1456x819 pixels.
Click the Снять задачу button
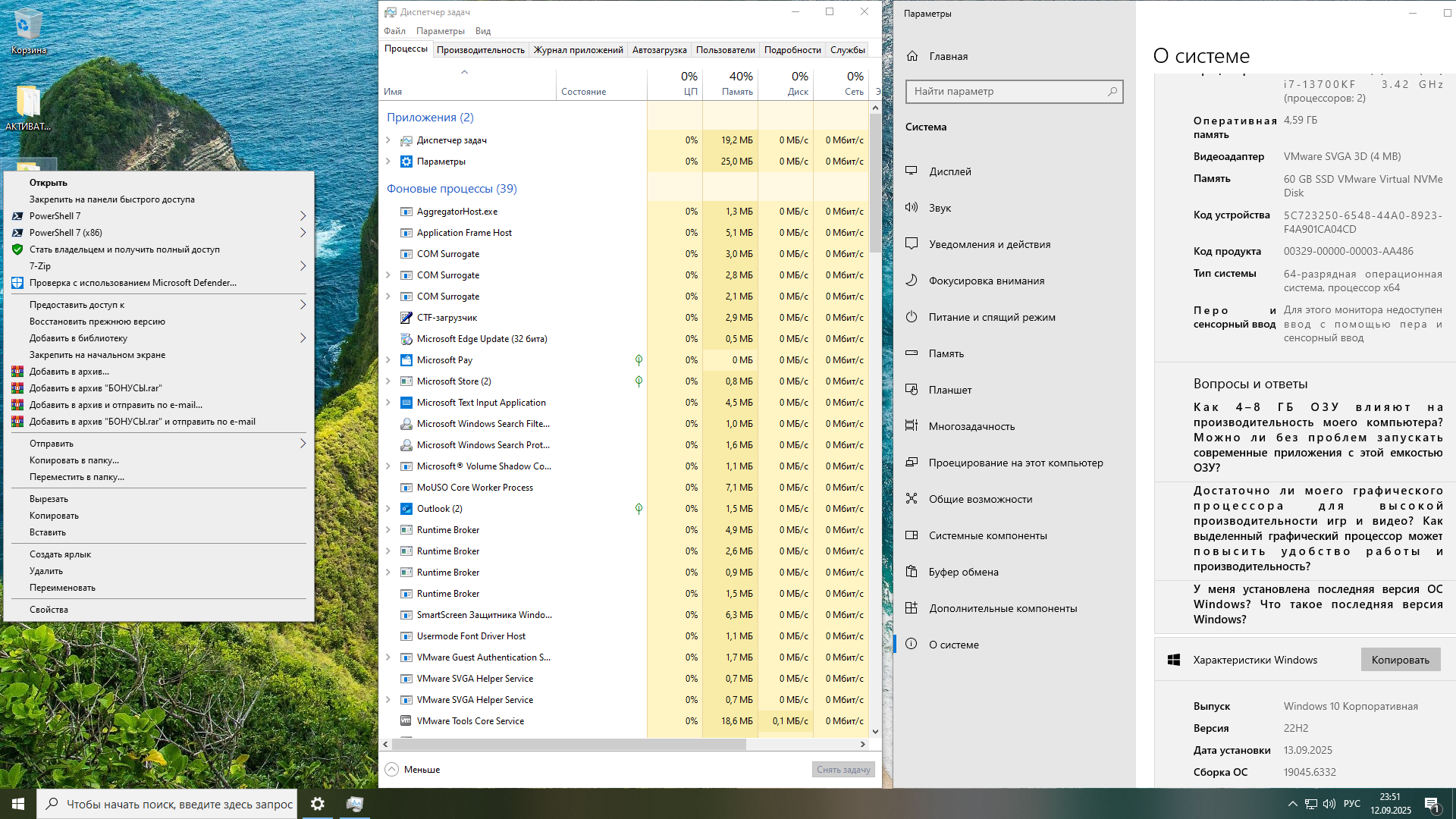tap(843, 769)
